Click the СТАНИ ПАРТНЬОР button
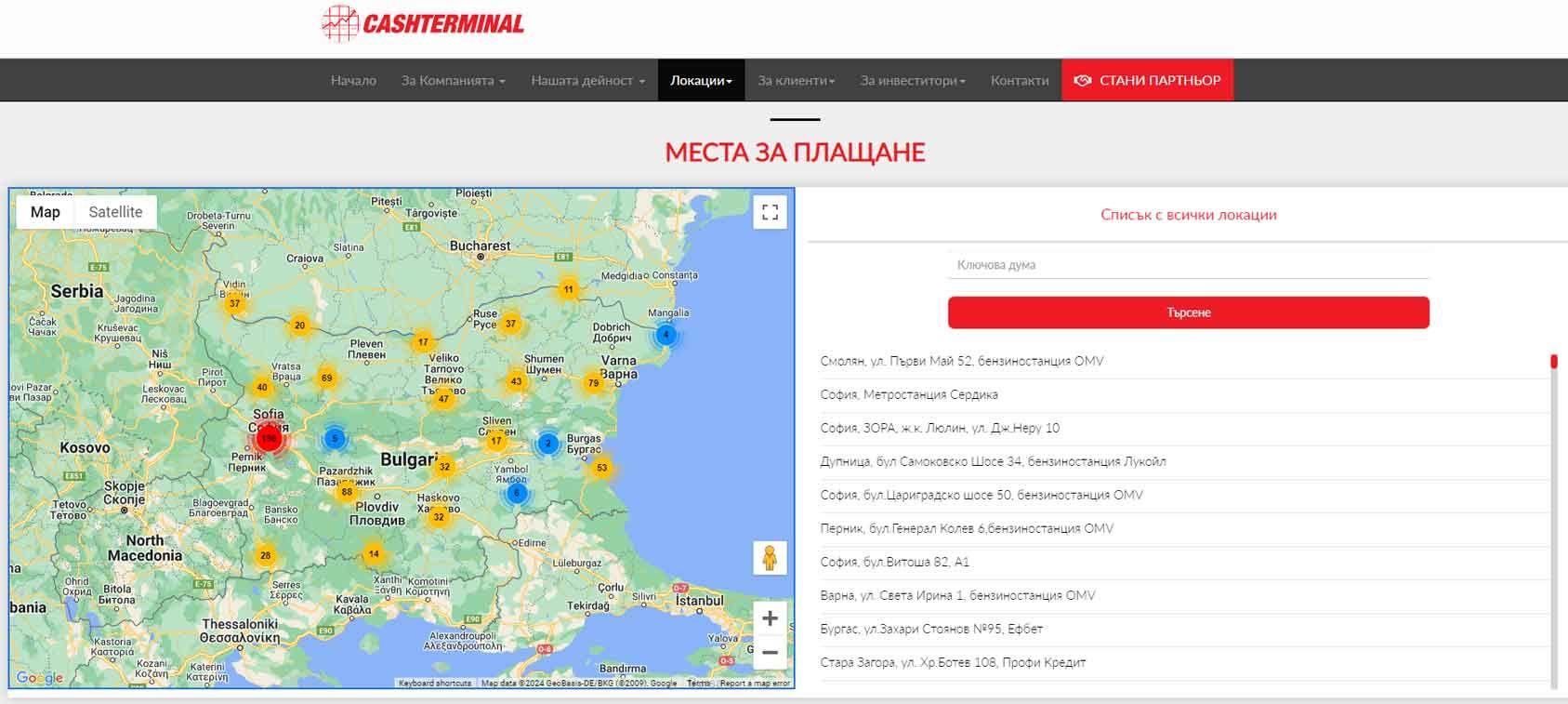The height and width of the screenshot is (704, 1568). pos(1148,80)
